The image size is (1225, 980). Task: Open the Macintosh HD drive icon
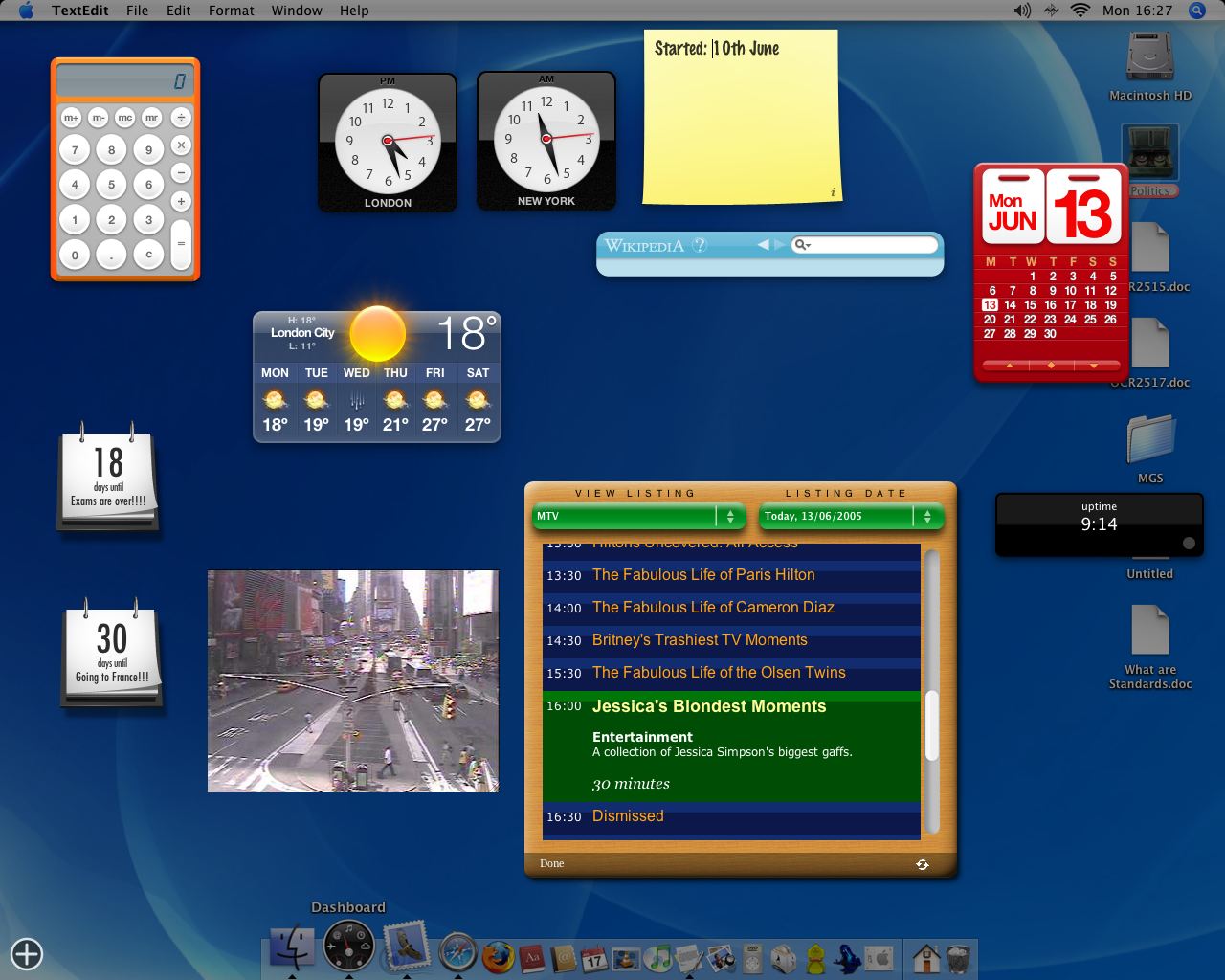click(x=1149, y=57)
